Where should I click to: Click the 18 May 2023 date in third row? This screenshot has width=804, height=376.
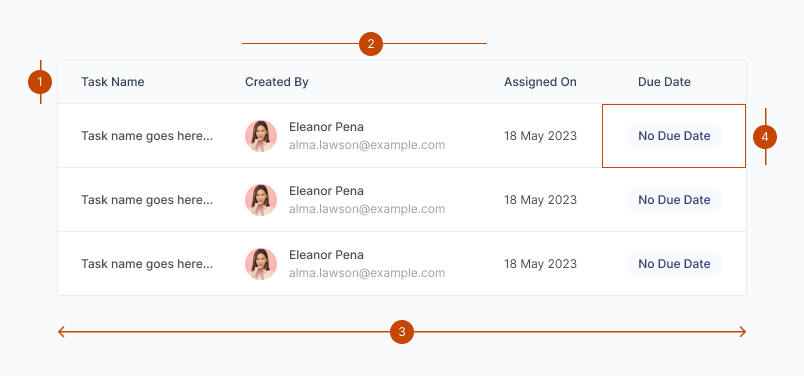pyautogui.click(x=540, y=264)
